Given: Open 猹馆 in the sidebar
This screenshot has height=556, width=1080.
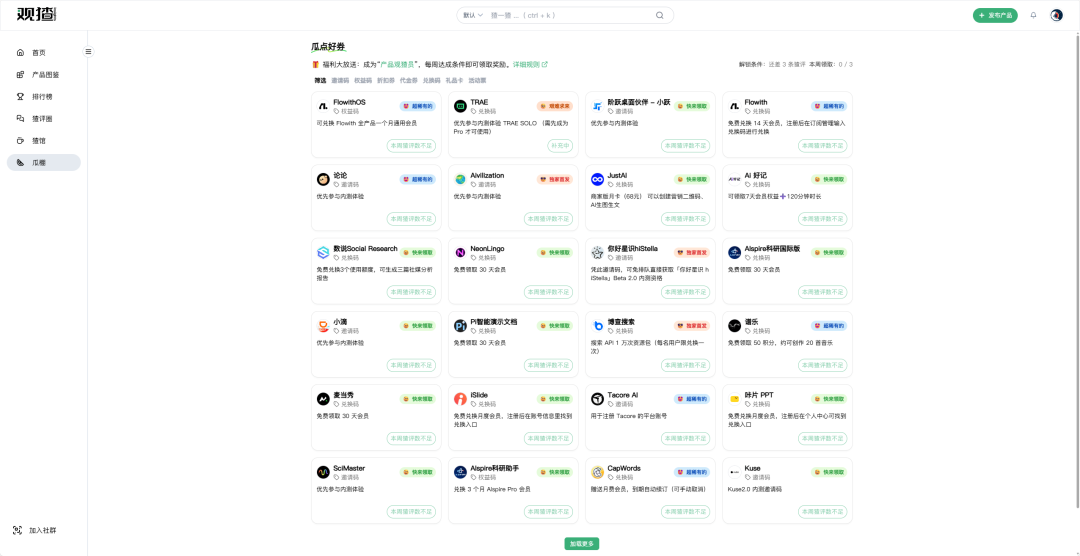Looking at the screenshot, I should [x=43, y=141].
